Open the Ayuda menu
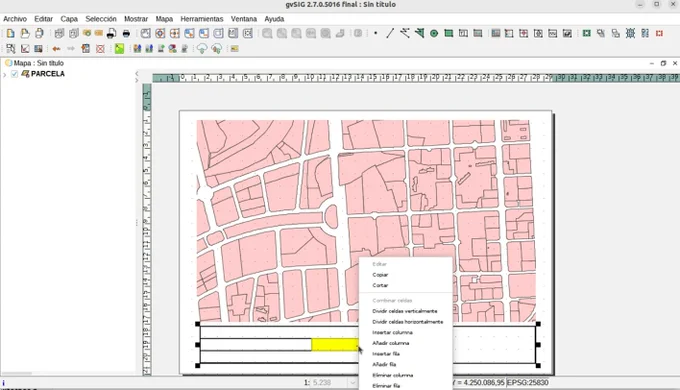Viewport: 680px width, 390px height. [x=274, y=19]
